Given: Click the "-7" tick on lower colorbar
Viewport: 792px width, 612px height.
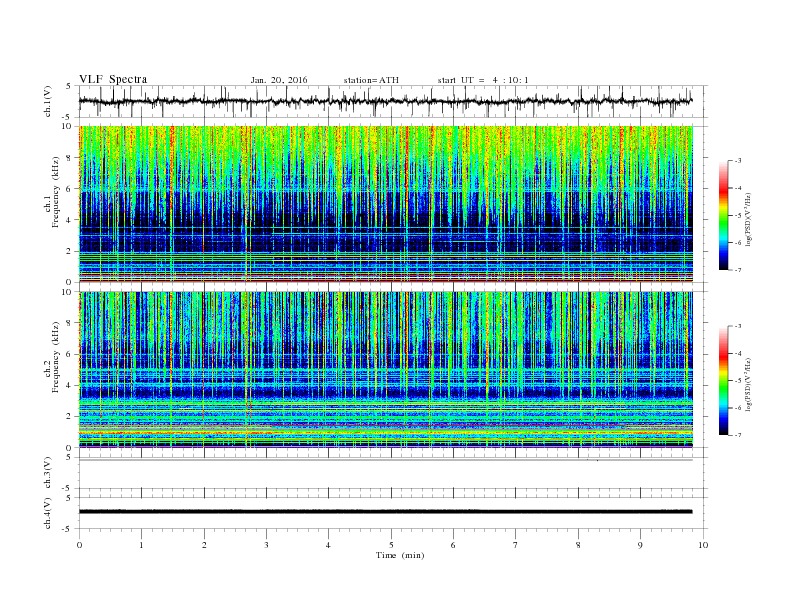Looking at the screenshot, I should tap(738, 435).
